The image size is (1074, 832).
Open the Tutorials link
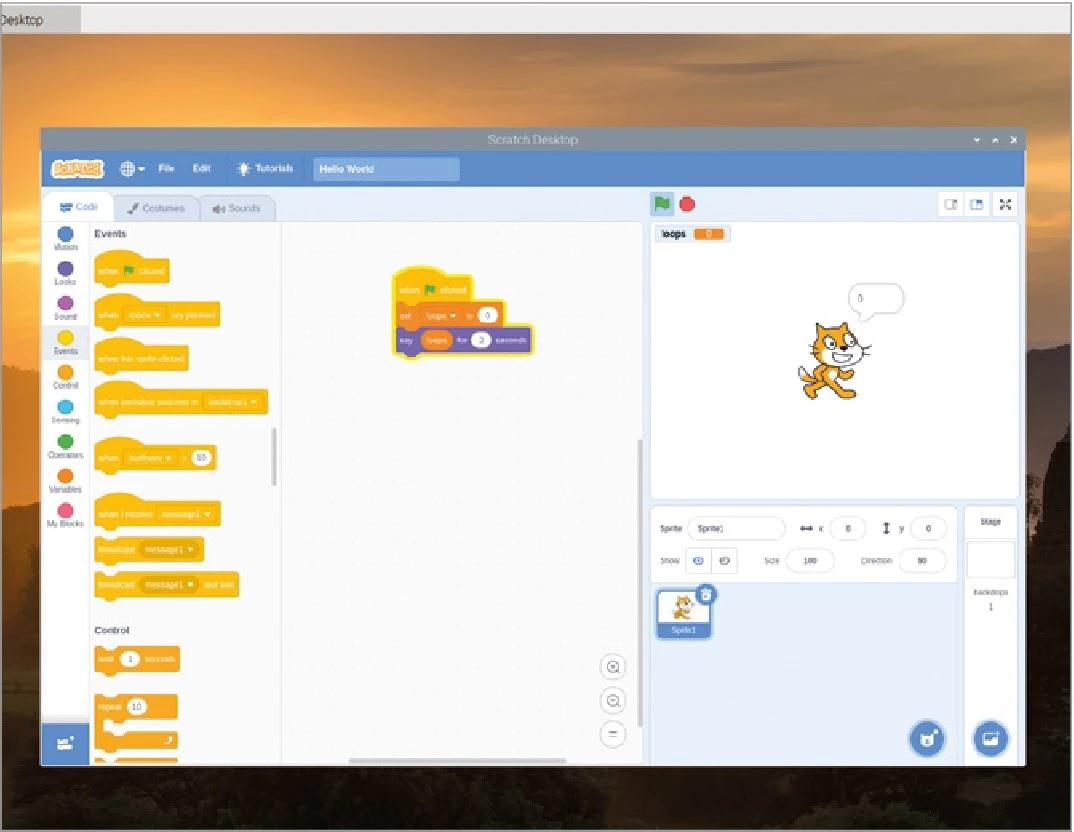coord(265,169)
